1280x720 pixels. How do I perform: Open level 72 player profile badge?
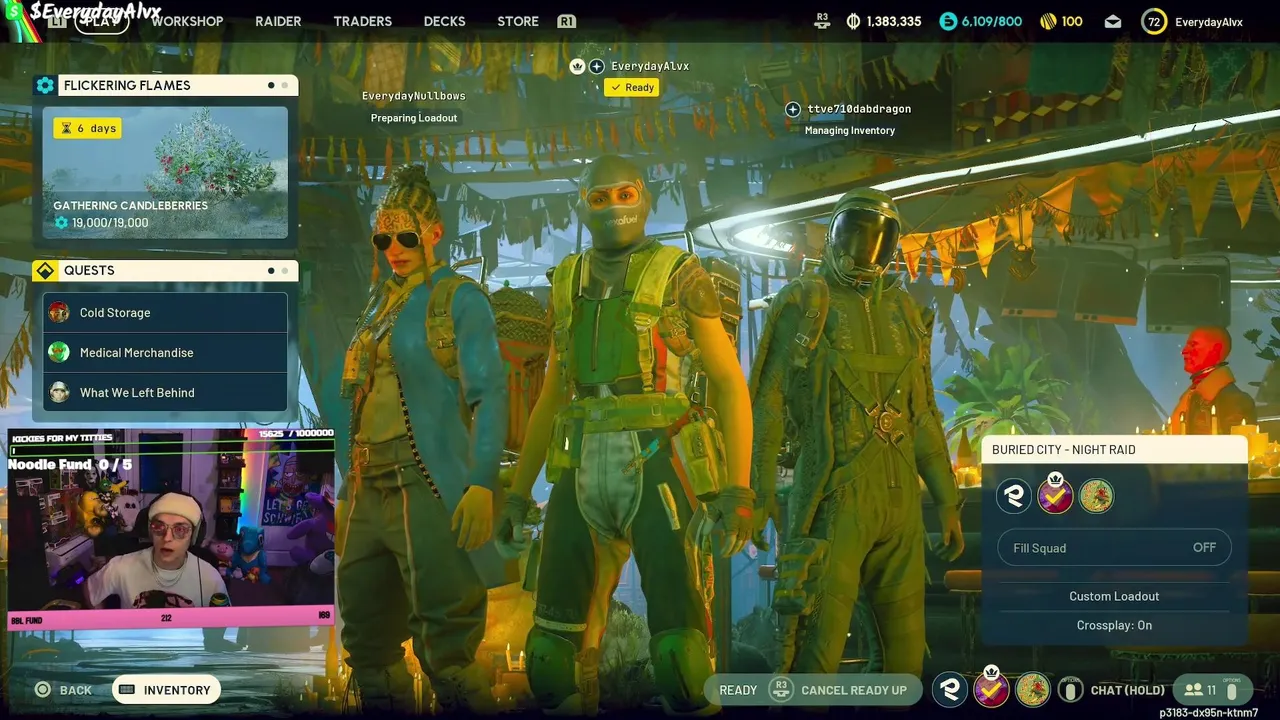1154,21
